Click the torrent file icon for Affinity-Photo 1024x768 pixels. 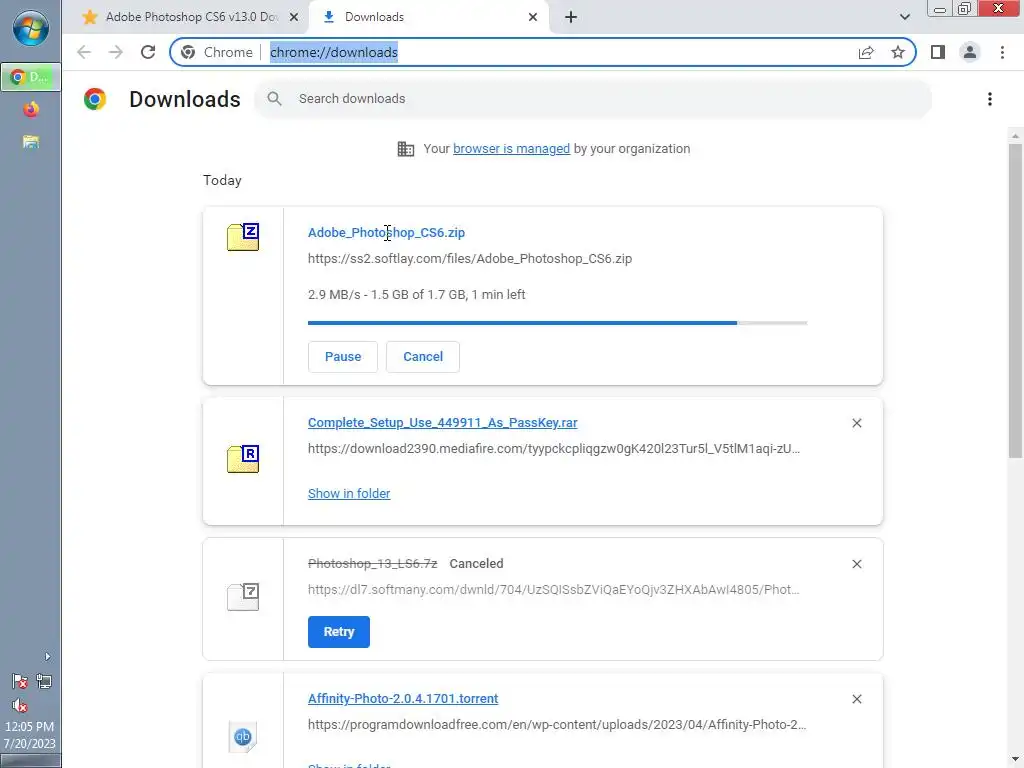click(x=243, y=737)
